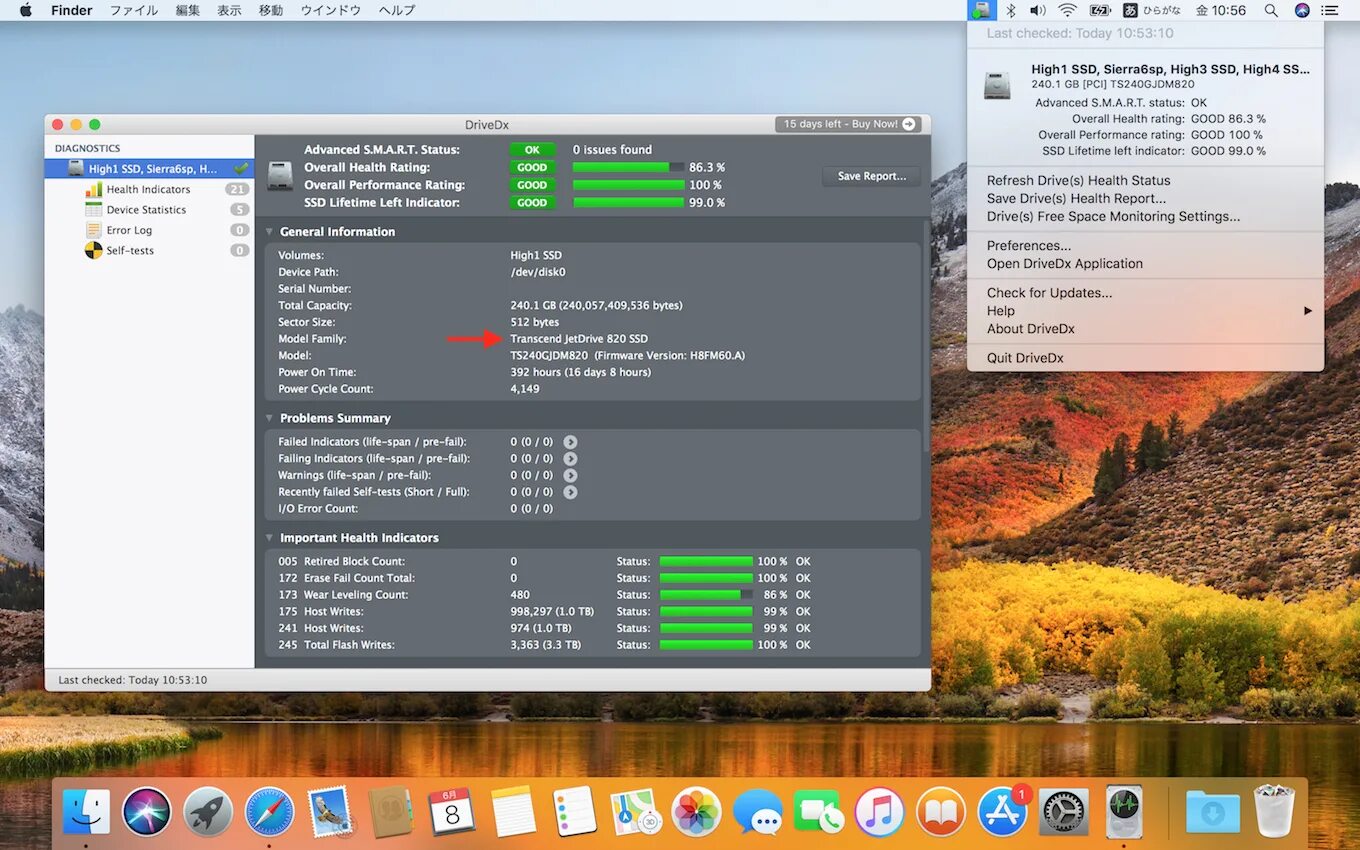The width and height of the screenshot is (1360, 850).
Task: Click the DriveDx icon in the Dock
Action: point(1124,811)
